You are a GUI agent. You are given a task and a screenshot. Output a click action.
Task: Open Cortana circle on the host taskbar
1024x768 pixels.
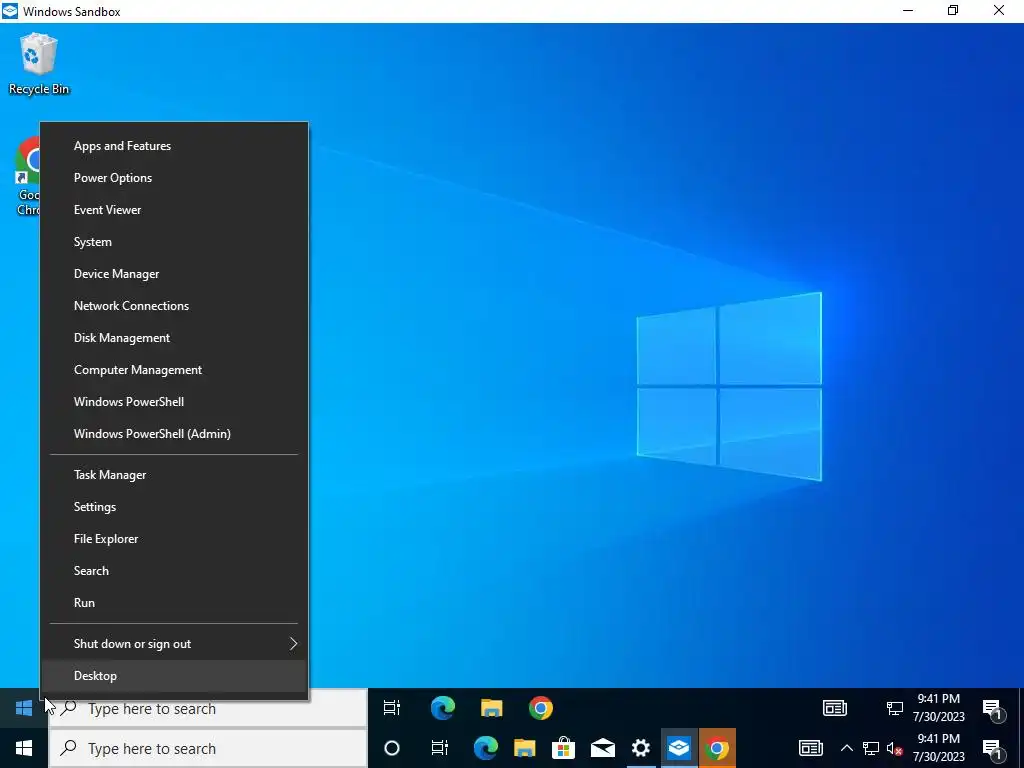[x=392, y=748]
